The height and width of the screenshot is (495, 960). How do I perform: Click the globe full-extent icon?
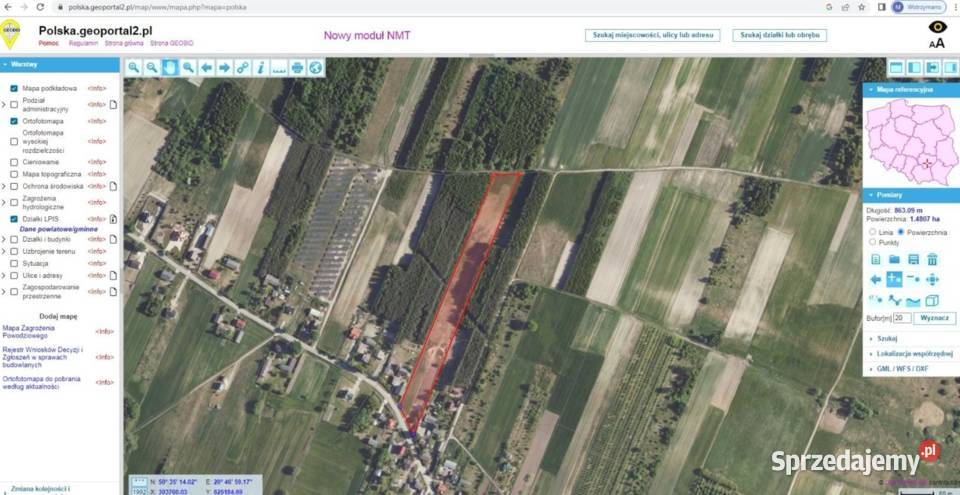(x=315, y=67)
